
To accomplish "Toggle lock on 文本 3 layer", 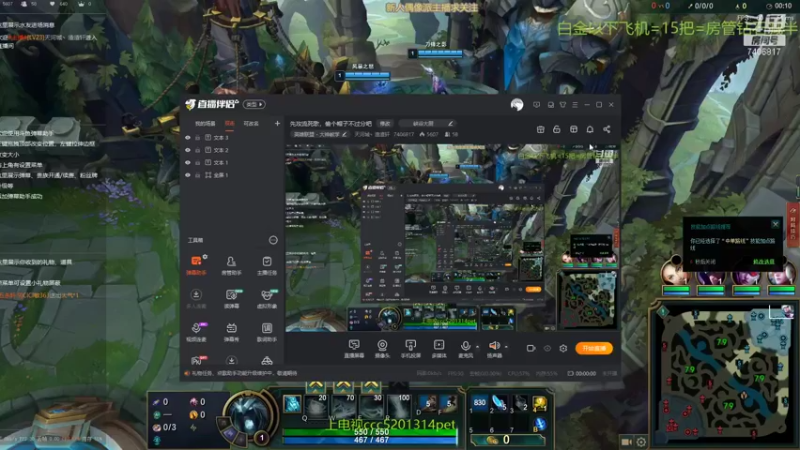I will click(197, 138).
